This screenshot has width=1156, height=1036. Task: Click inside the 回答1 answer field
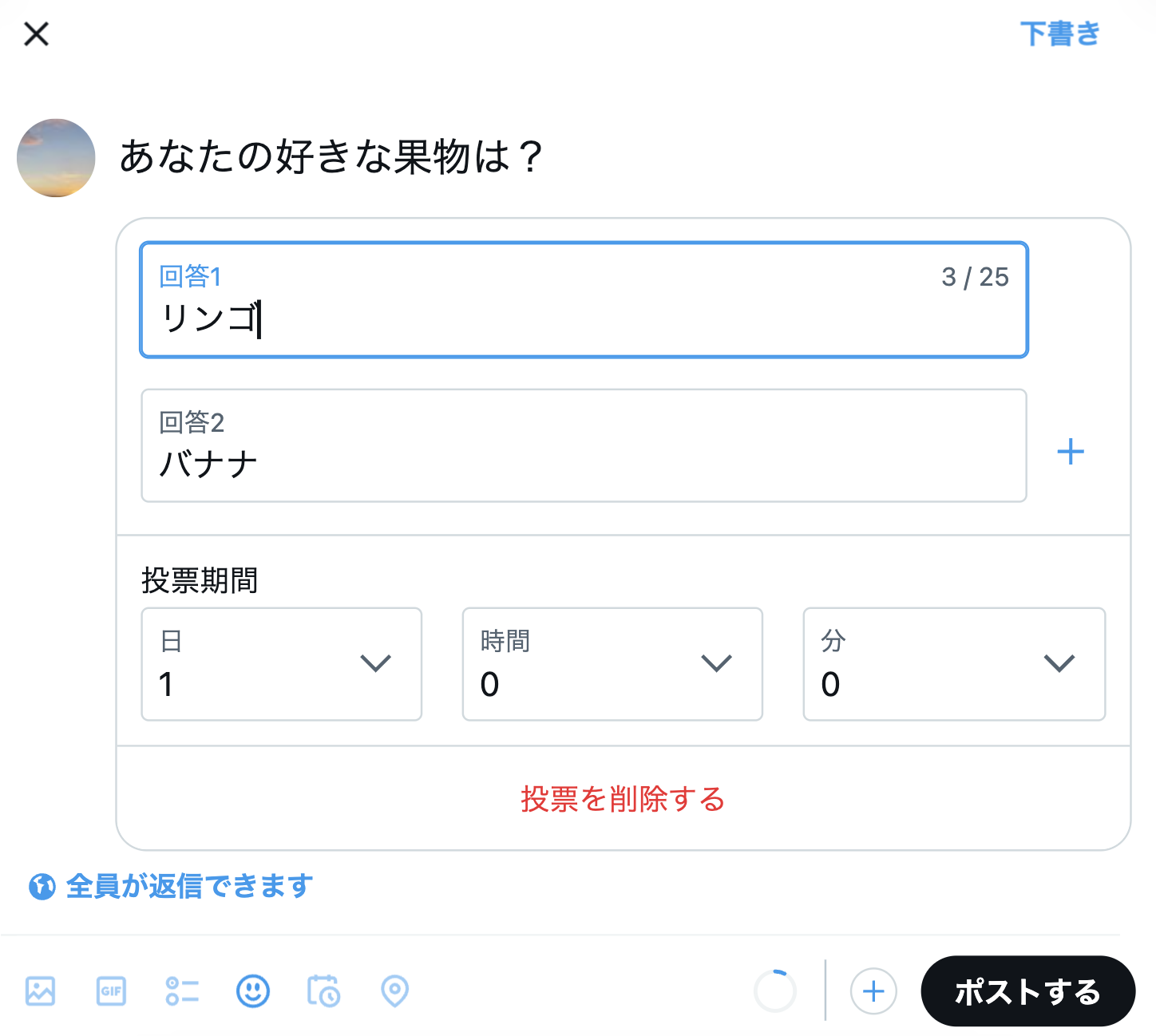coord(584,299)
